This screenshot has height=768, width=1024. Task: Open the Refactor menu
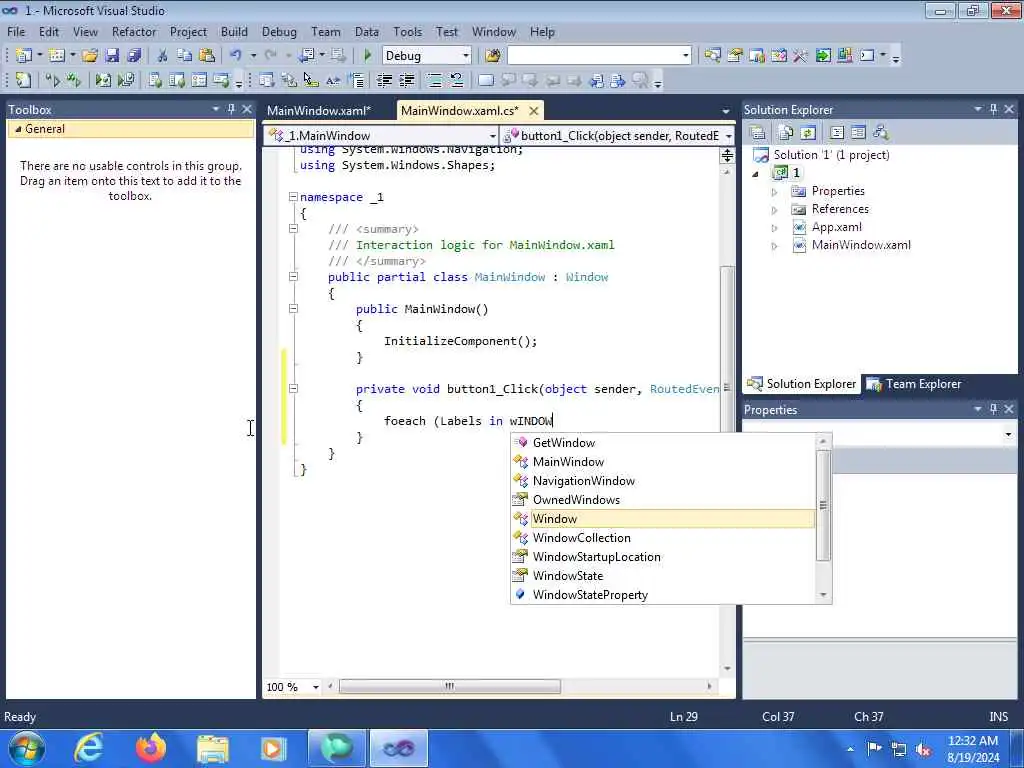[134, 31]
